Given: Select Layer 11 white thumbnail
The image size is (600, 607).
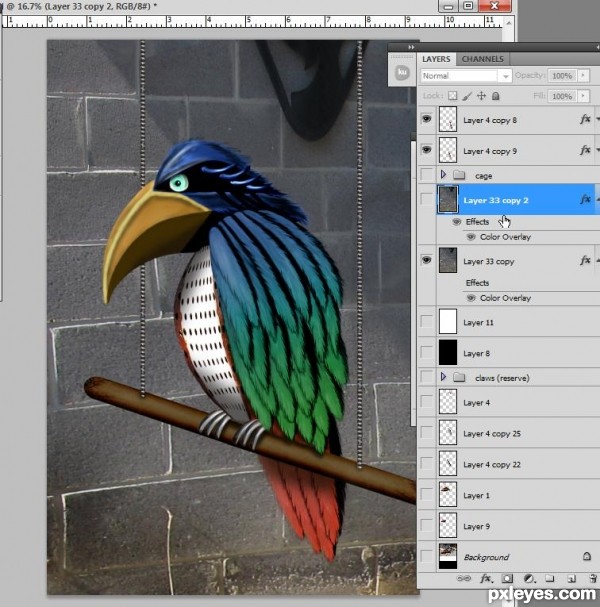Looking at the screenshot, I should [448, 322].
